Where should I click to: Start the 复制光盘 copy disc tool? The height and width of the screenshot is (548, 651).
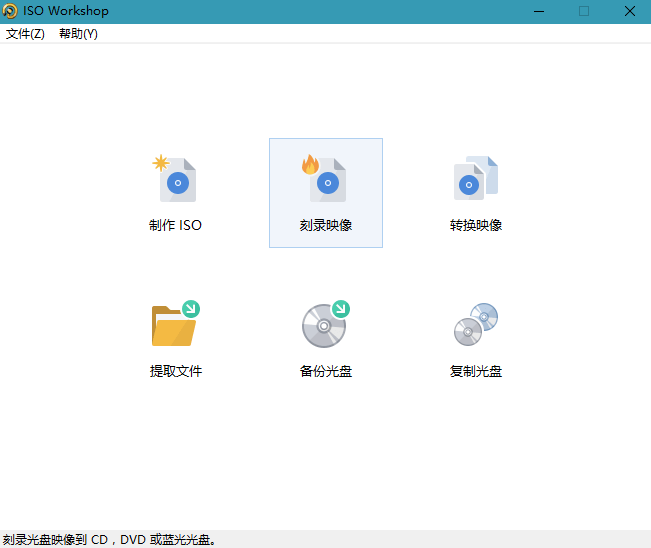click(x=476, y=339)
